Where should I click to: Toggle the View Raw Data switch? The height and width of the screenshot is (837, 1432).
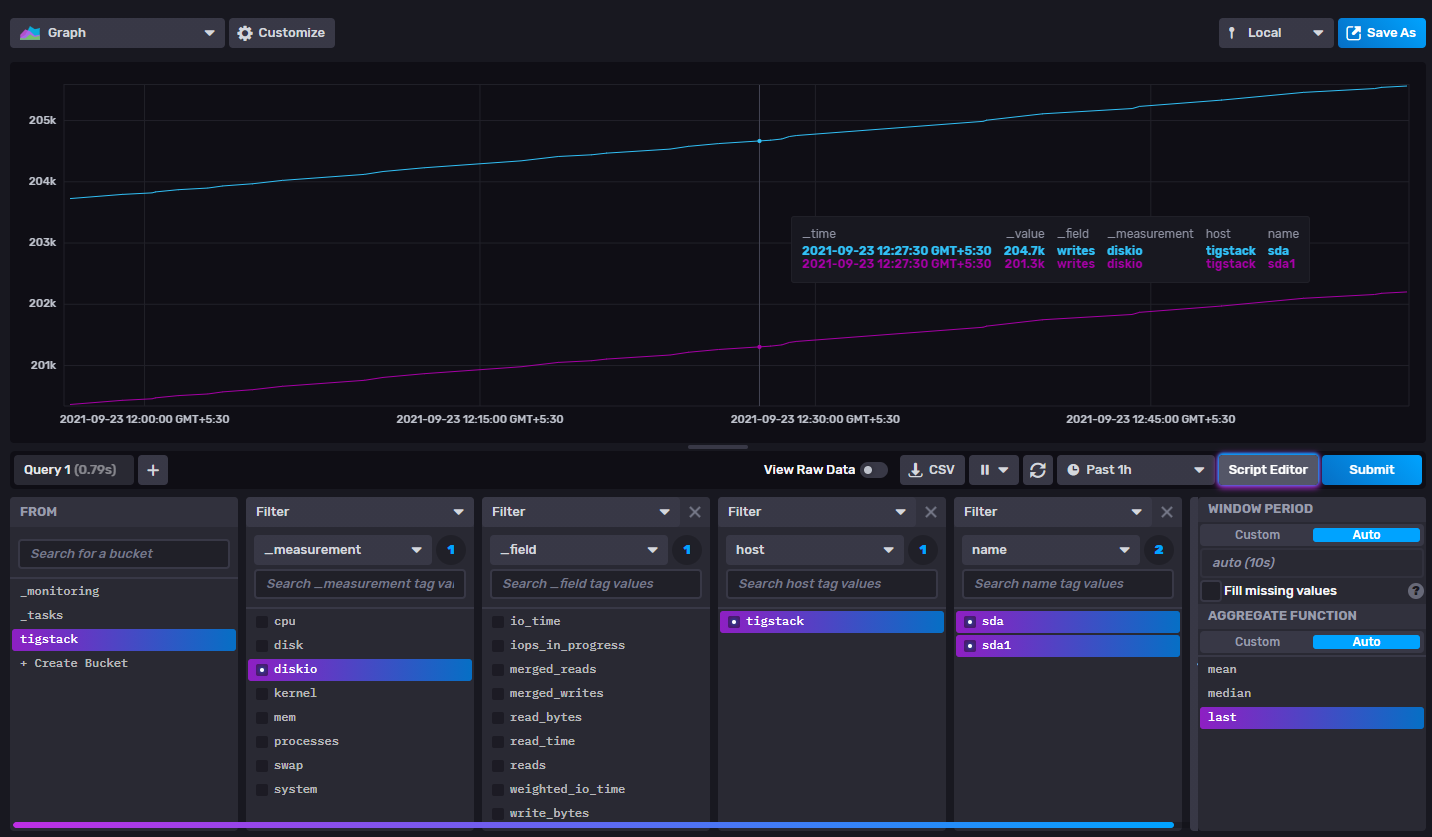pyautogui.click(x=869, y=469)
